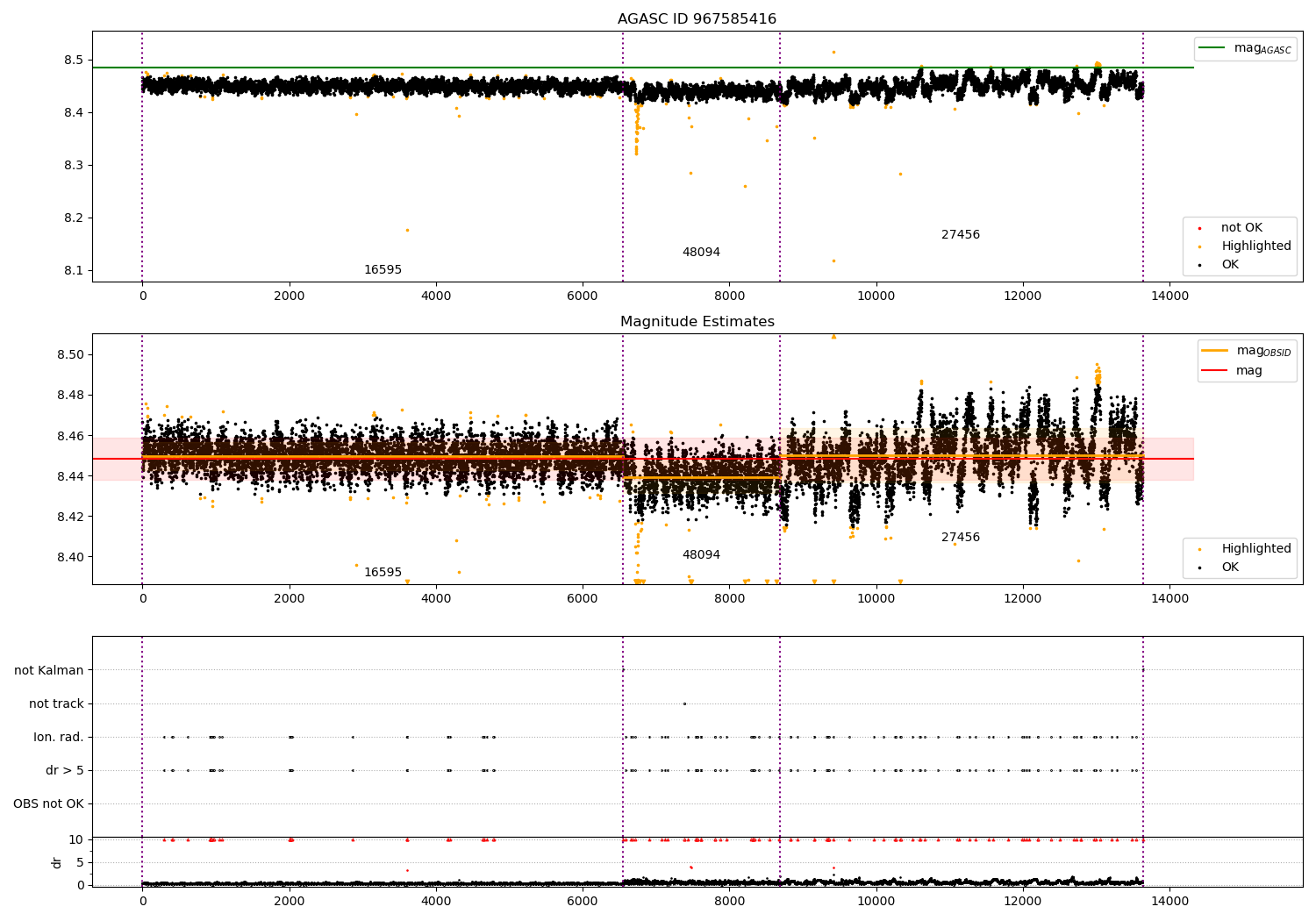Select the 12000 x-tick under the middle plot
Screen dimensions: 1316x921
click(x=1023, y=599)
